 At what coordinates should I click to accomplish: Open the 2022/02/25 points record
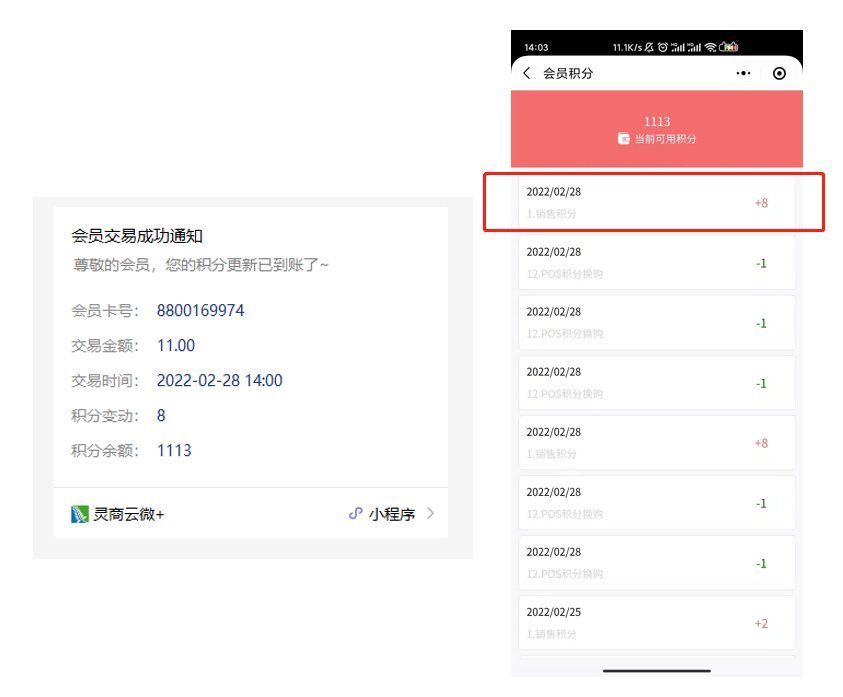click(657, 623)
